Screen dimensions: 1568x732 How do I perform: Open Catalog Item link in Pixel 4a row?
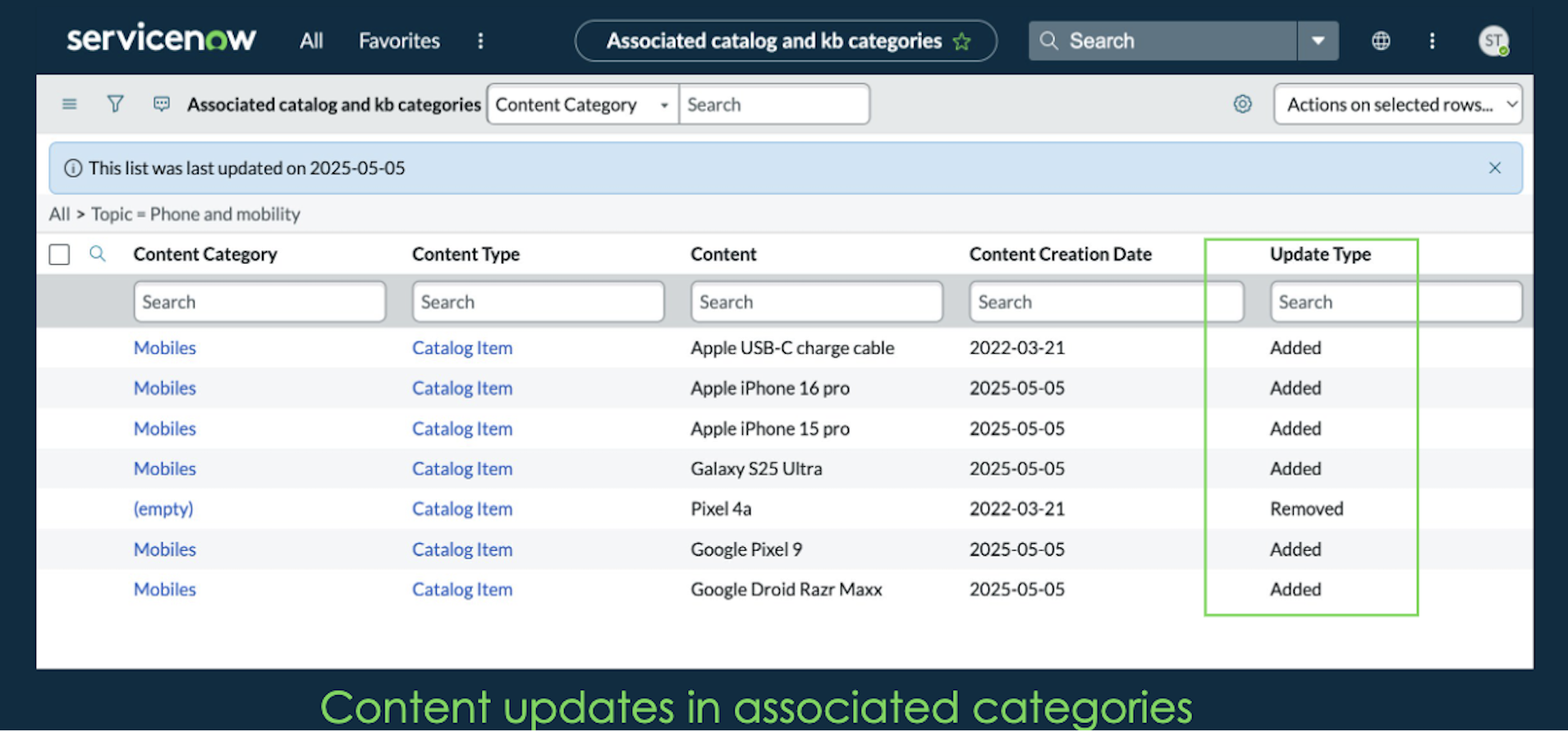tap(462, 509)
